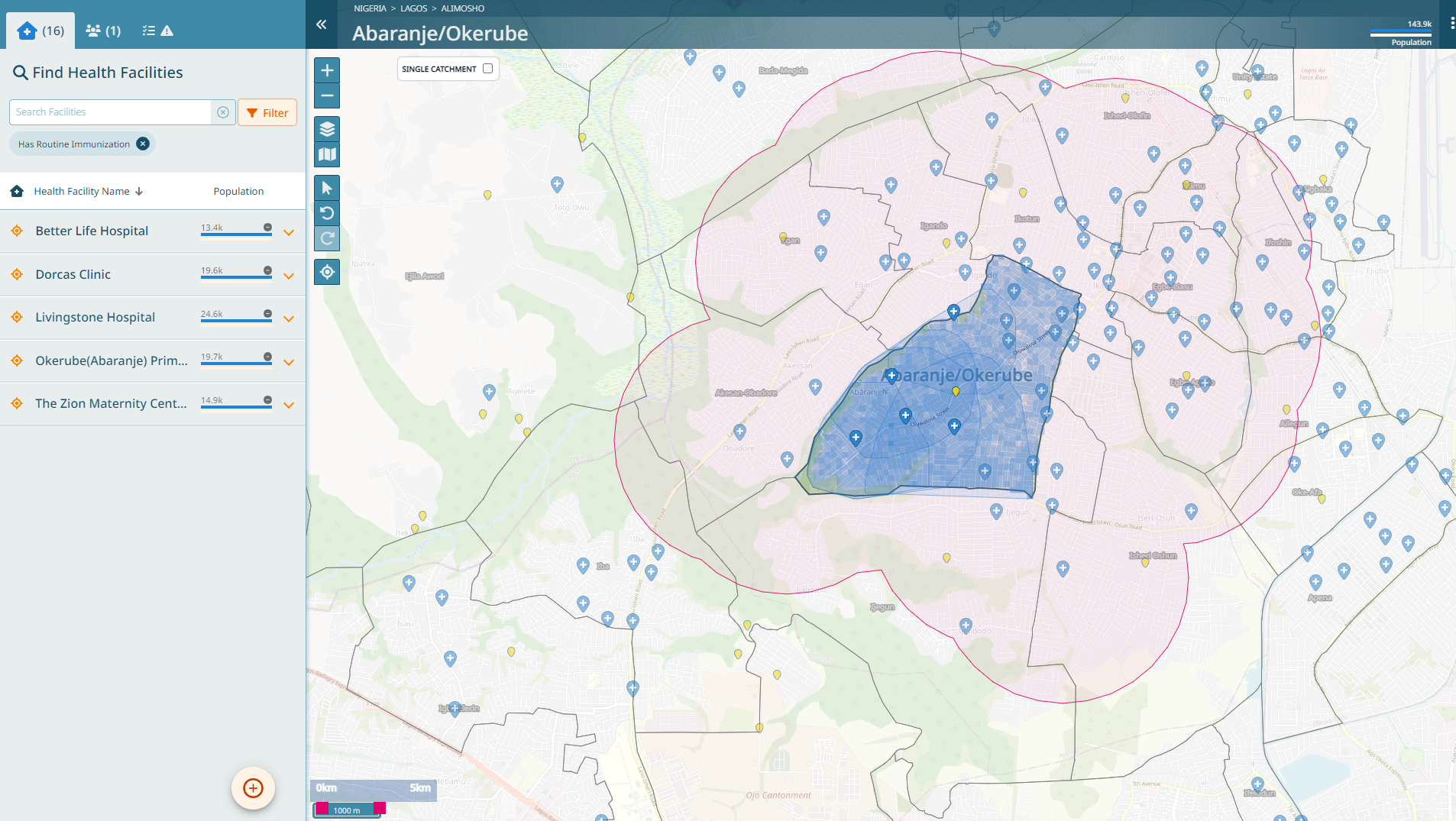
Task: Expand The Zion Maternity Centre details
Action: [x=289, y=405]
